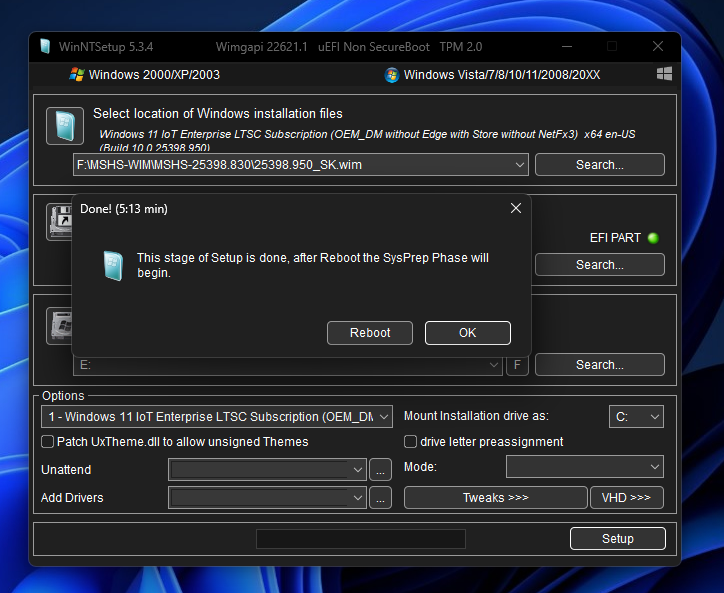Click the Windows flag icon beside the tabs
The width and height of the screenshot is (724, 593).
click(x=664, y=74)
